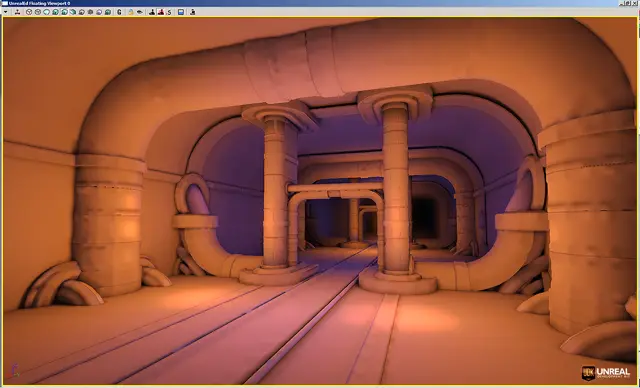Toggle Game View with the G icon
Screen dimensions: 640x388
pyautogui.click(x=119, y=12)
